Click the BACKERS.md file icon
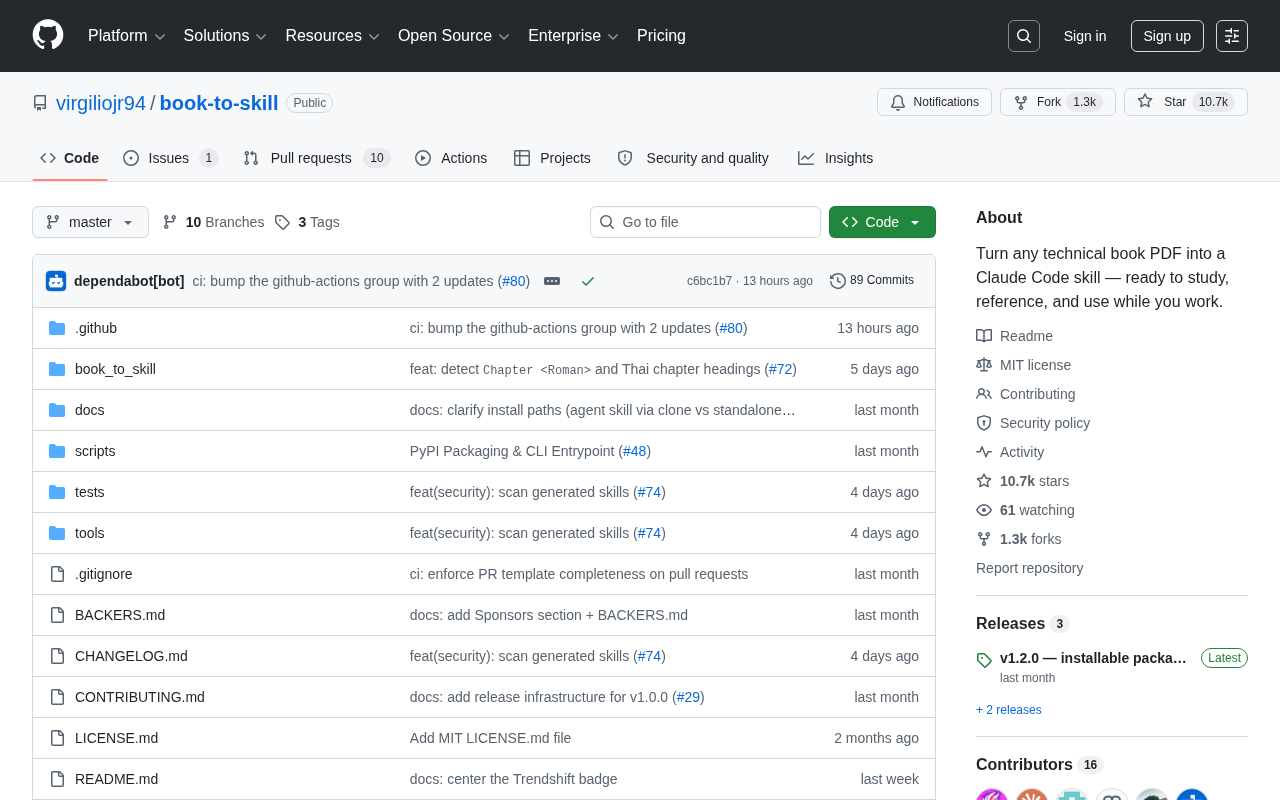 click(57, 615)
